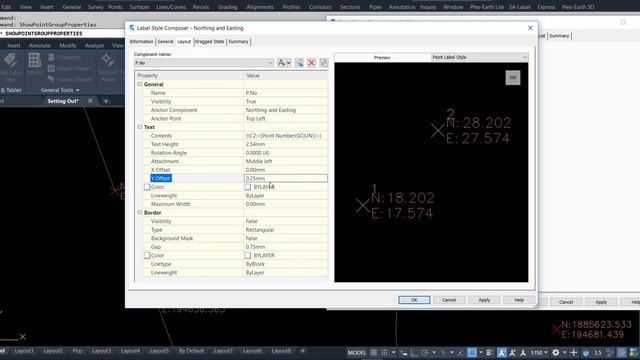This screenshot has width=640, height=360.
Task: Open the create text component menu
Action: (x=284, y=62)
